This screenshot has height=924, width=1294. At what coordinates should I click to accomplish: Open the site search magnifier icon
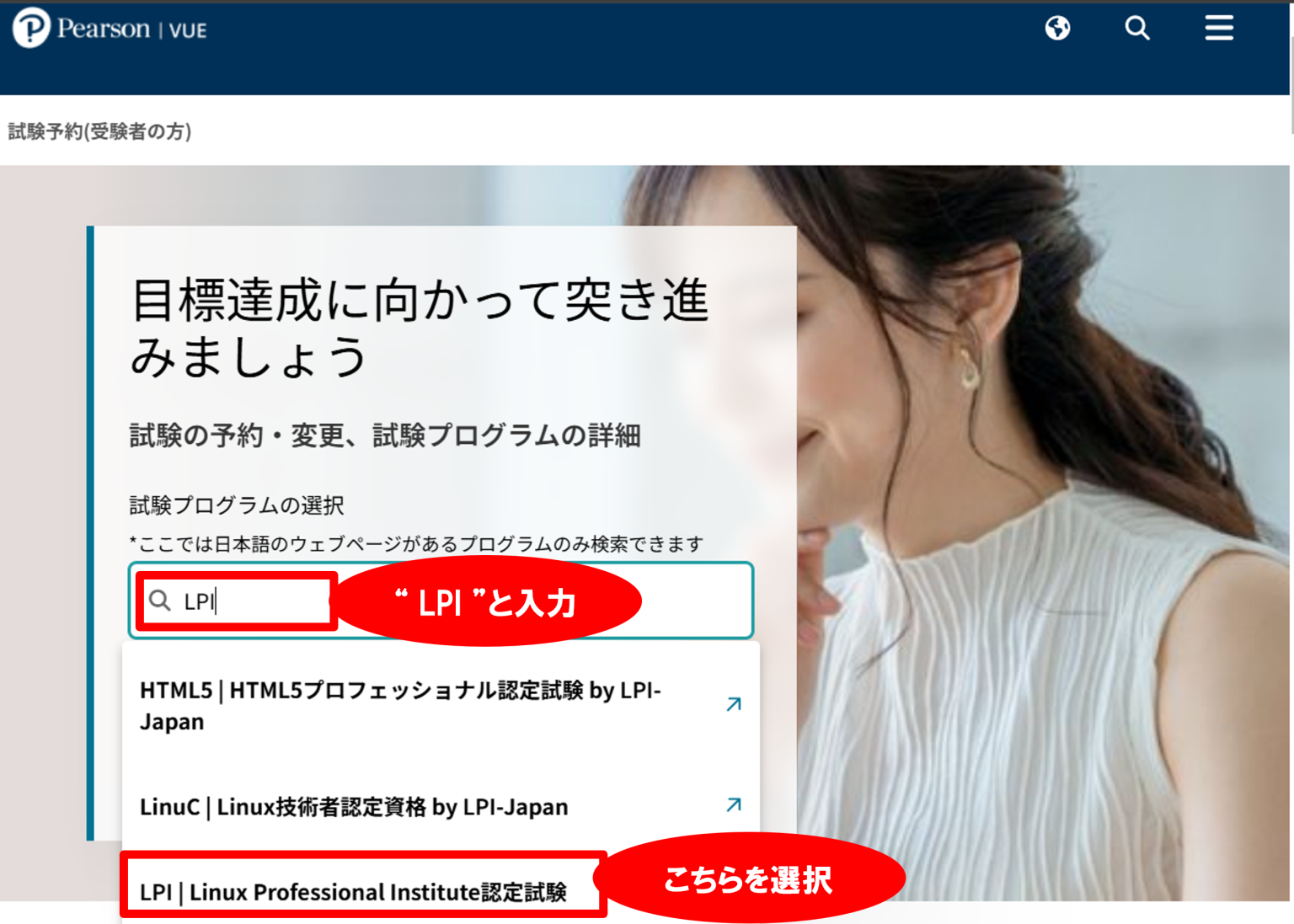click(1137, 28)
